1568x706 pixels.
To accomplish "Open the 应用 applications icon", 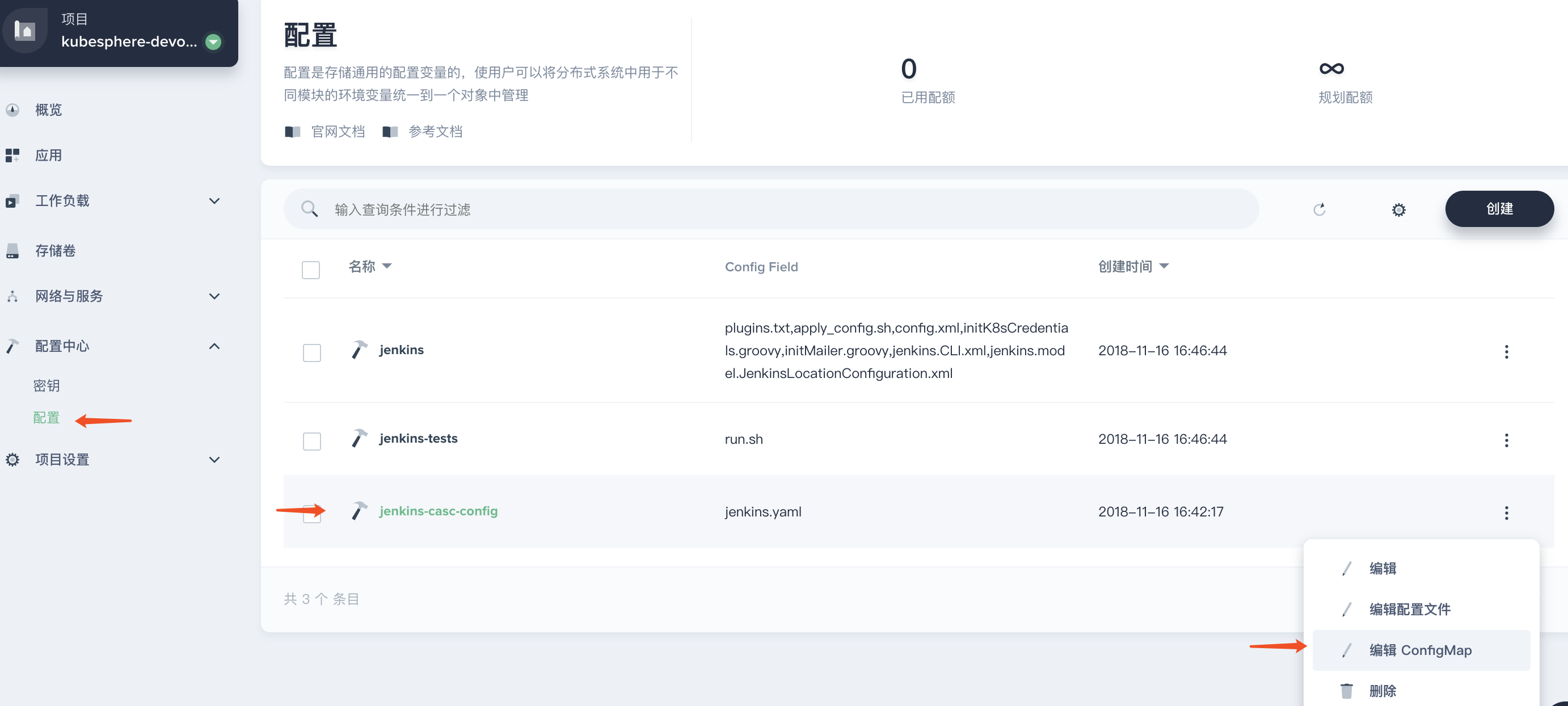I will coord(12,156).
